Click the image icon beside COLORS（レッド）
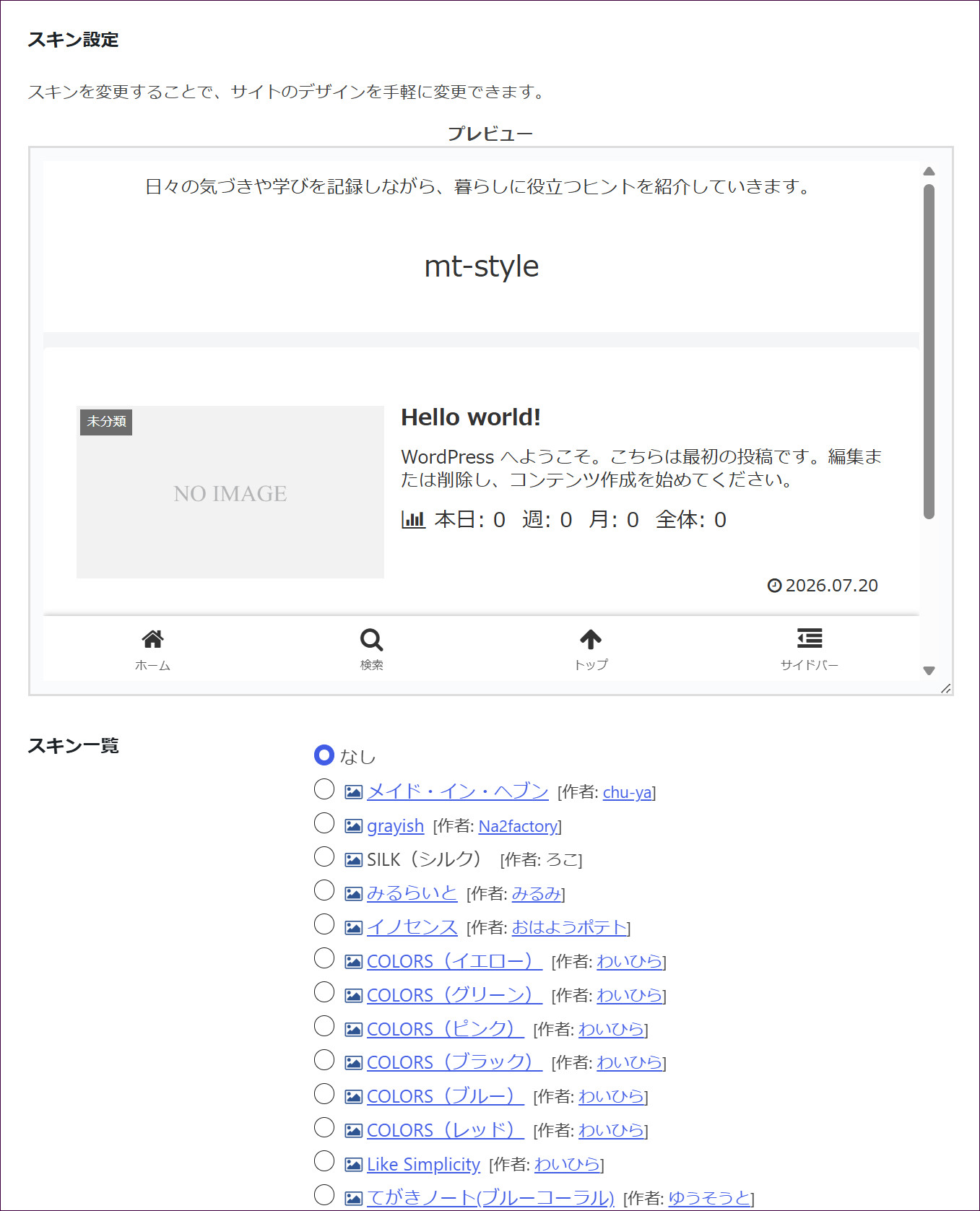 tap(353, 1131)
